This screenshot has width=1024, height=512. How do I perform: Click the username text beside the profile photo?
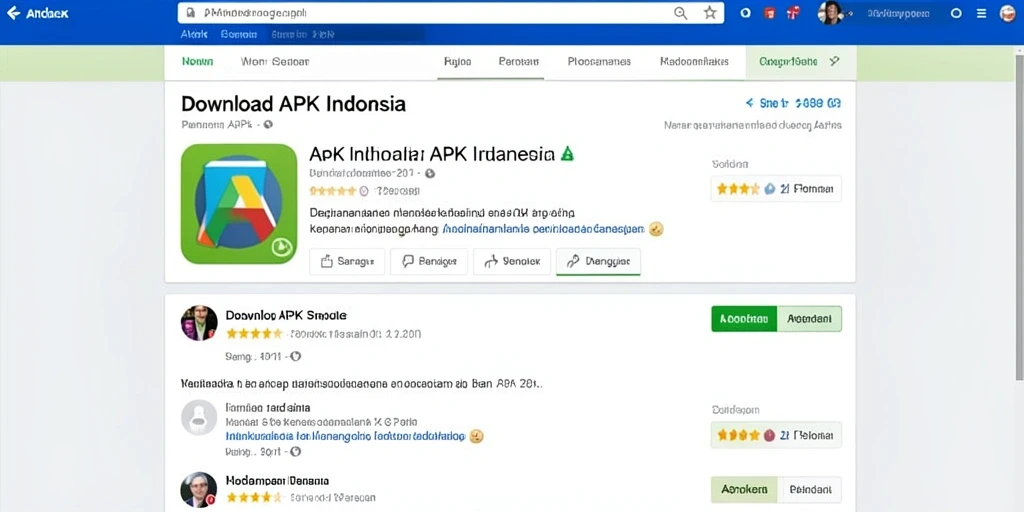coord(898,13)
